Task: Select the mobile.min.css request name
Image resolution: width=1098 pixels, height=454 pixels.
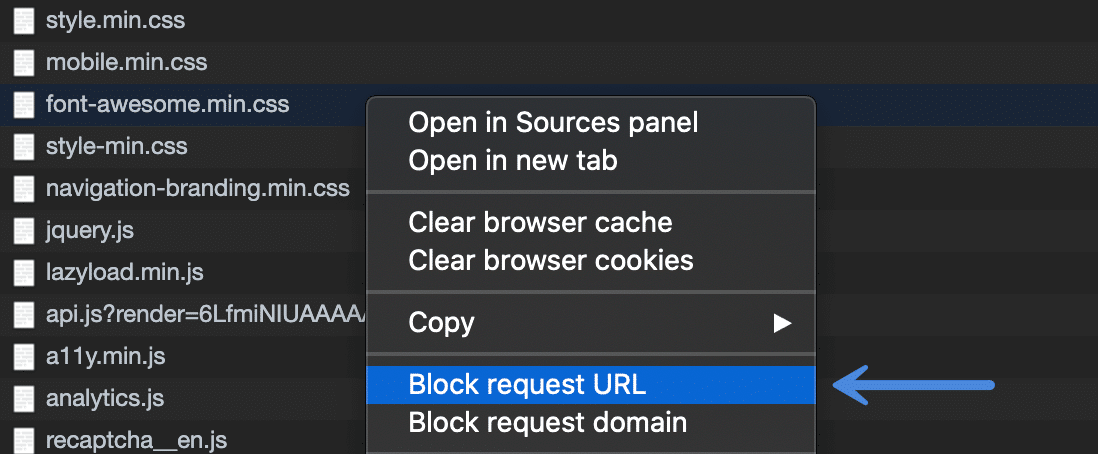Action: [126, 62]
